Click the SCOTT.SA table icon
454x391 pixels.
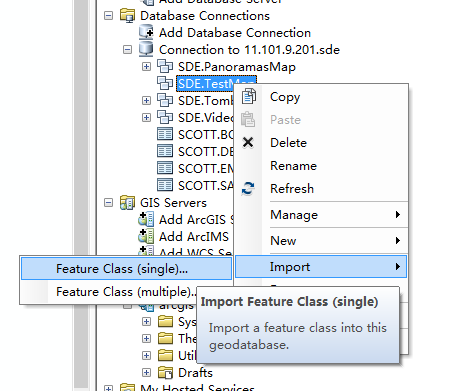(x=165, y=185)
